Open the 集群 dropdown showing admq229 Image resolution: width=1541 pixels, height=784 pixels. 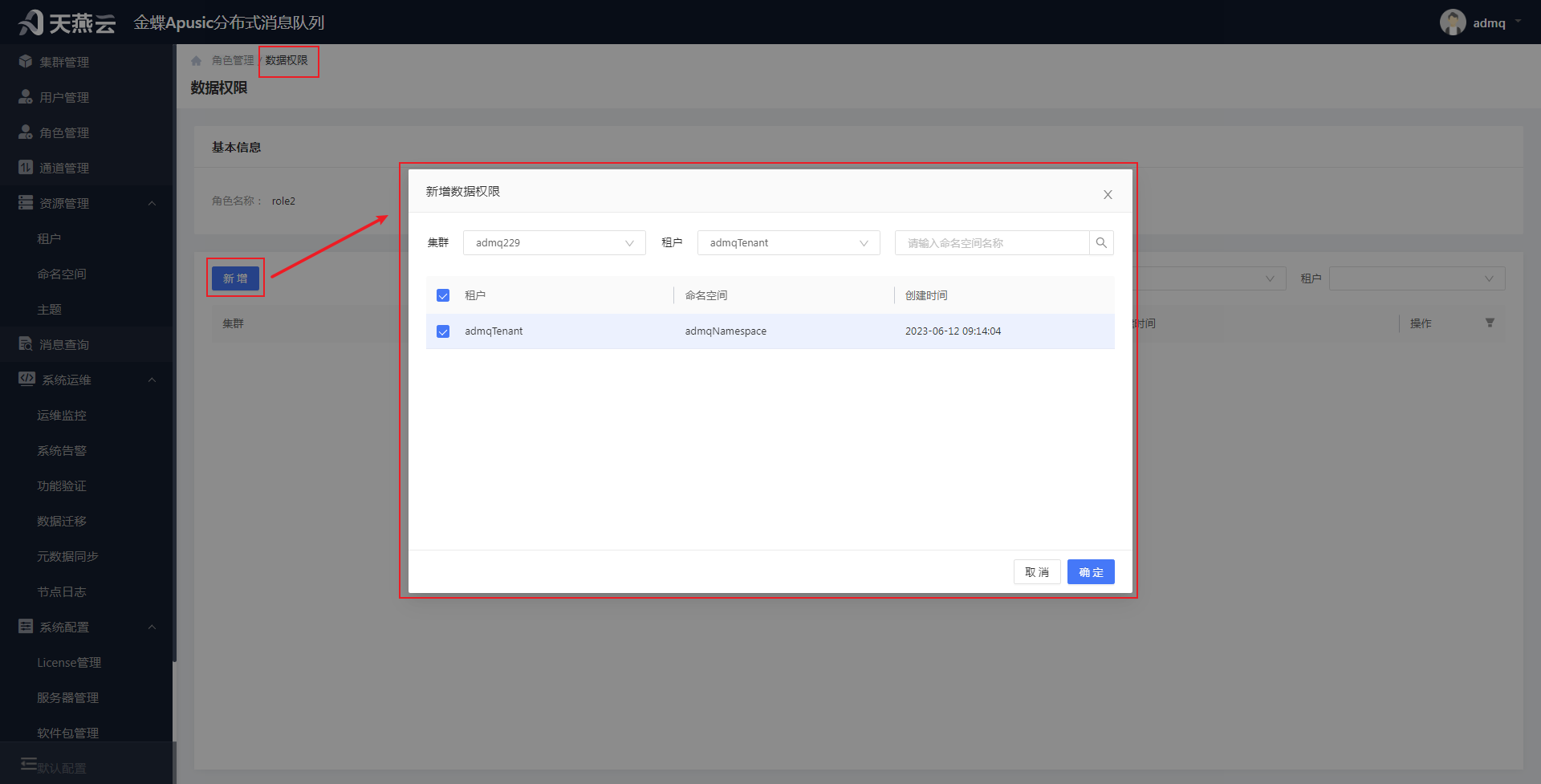pyautogui.click(x=555, y=243)
